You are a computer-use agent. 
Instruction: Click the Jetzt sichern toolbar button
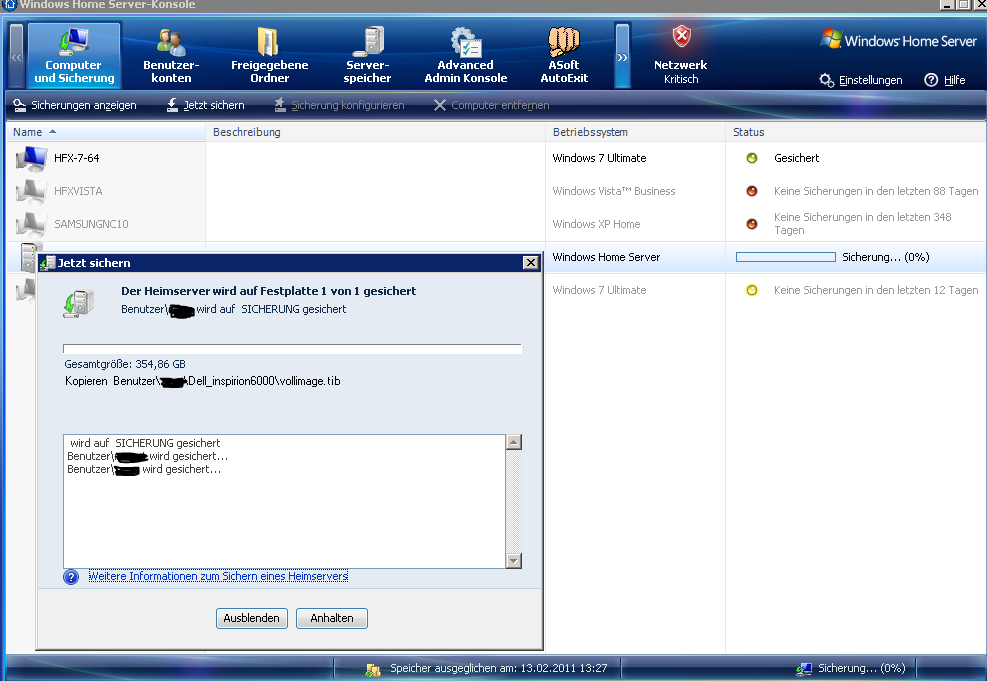click(205, 105)
